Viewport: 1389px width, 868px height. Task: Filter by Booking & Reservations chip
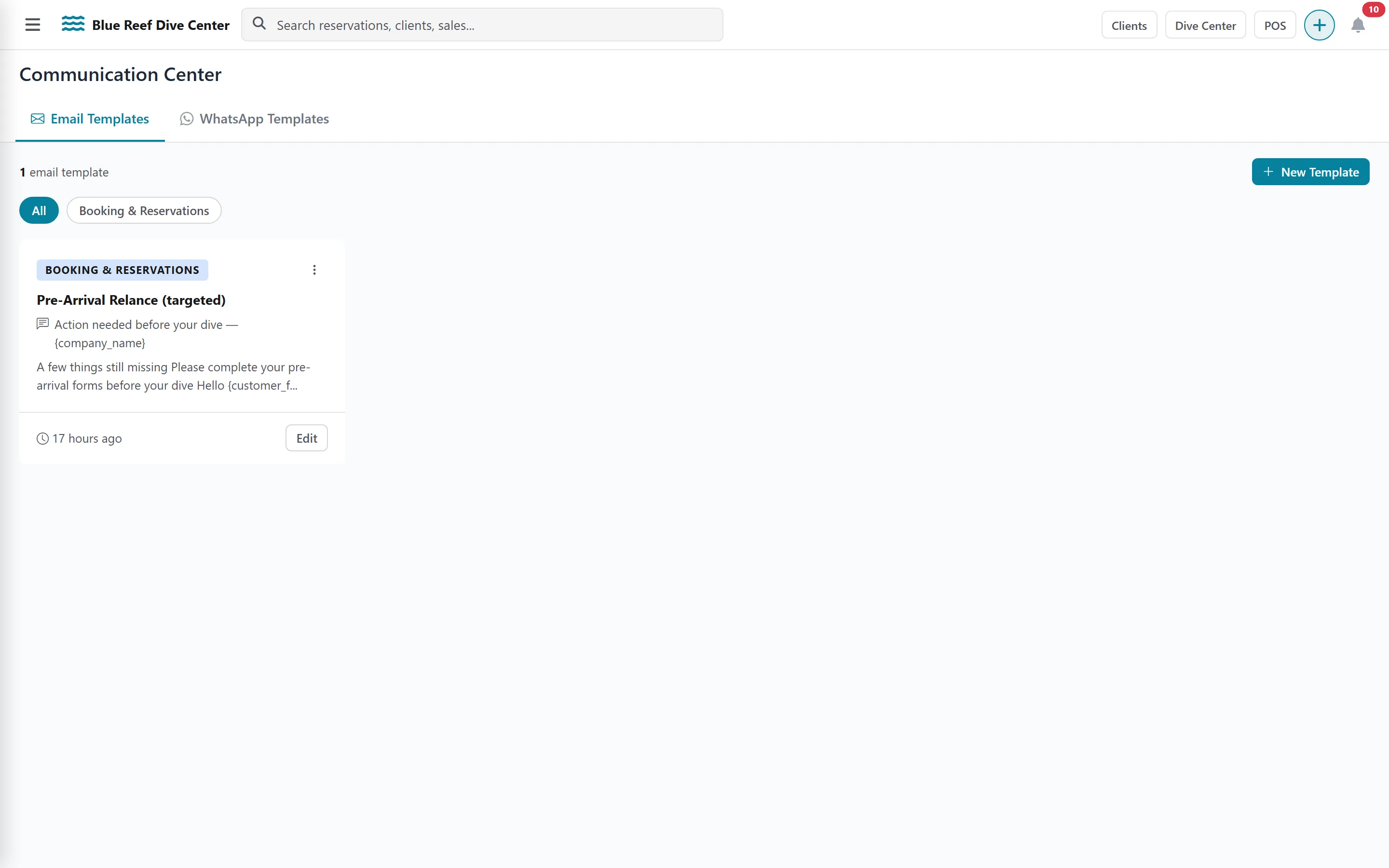(x=144, y=211)
